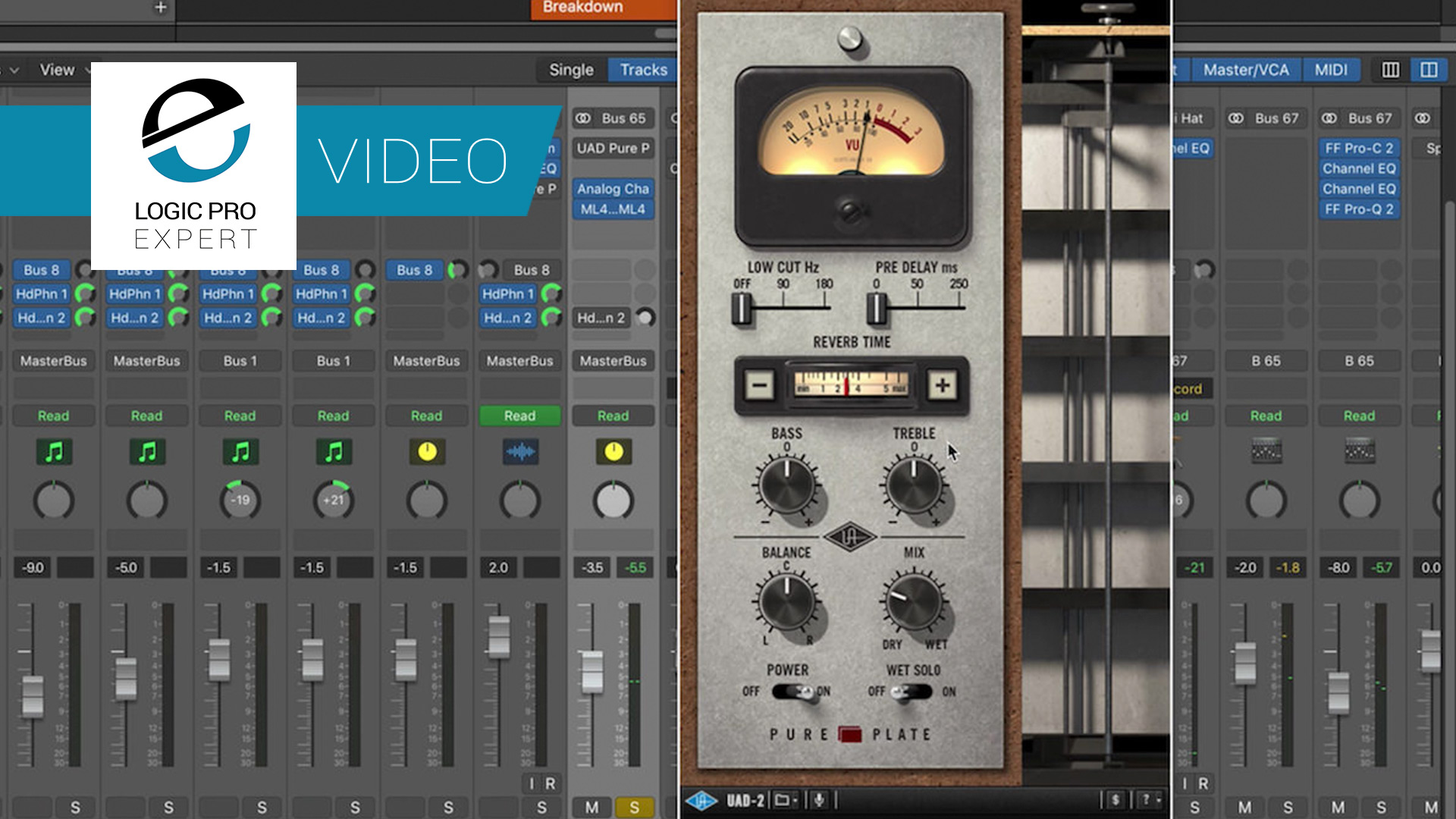Click the Mix dry/wet knob on Pure Plate
Image resolution: width=1456 pixels, height=819 pixels.
pyautogui.click(x=914, y=603)
